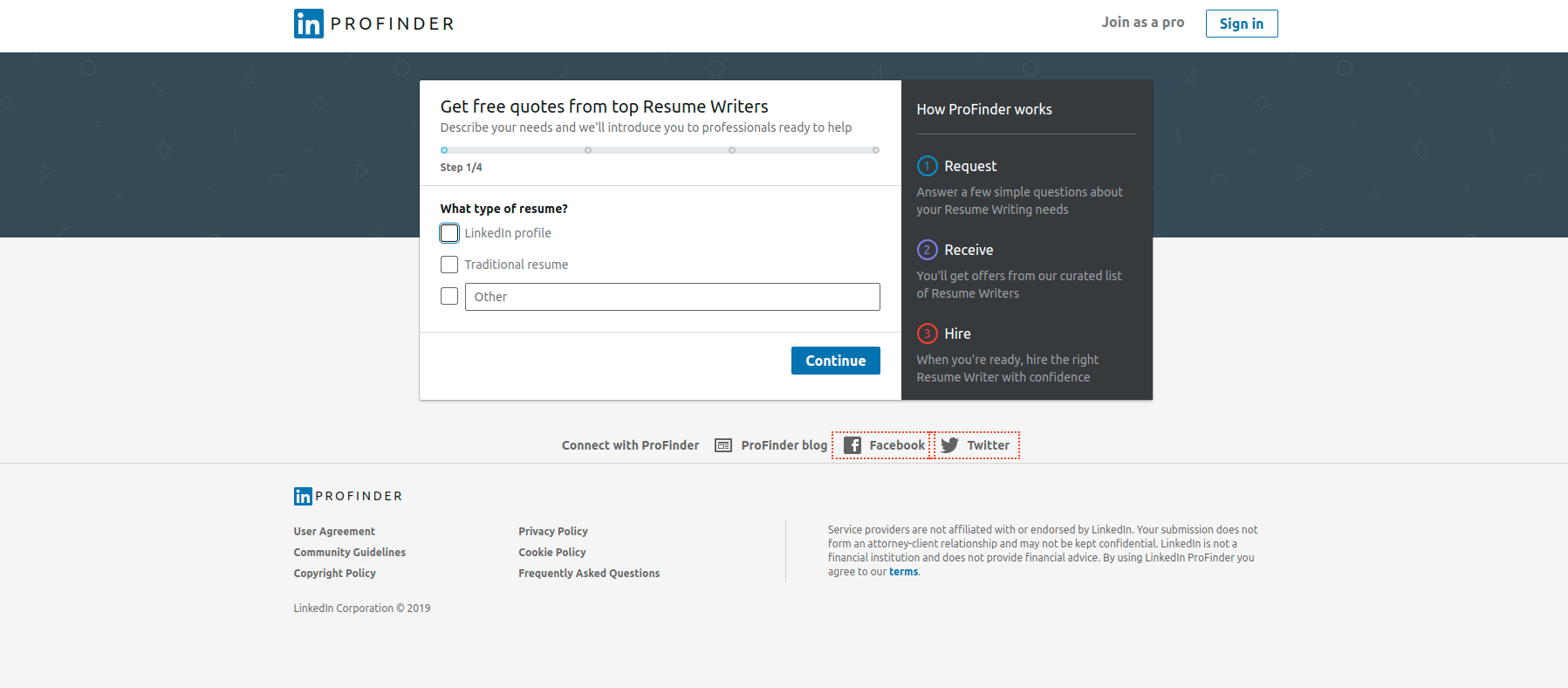Click the LinkedIn ProFinder logo in header
Viewport: 1568px width, 688px height.
click(373, 24)
